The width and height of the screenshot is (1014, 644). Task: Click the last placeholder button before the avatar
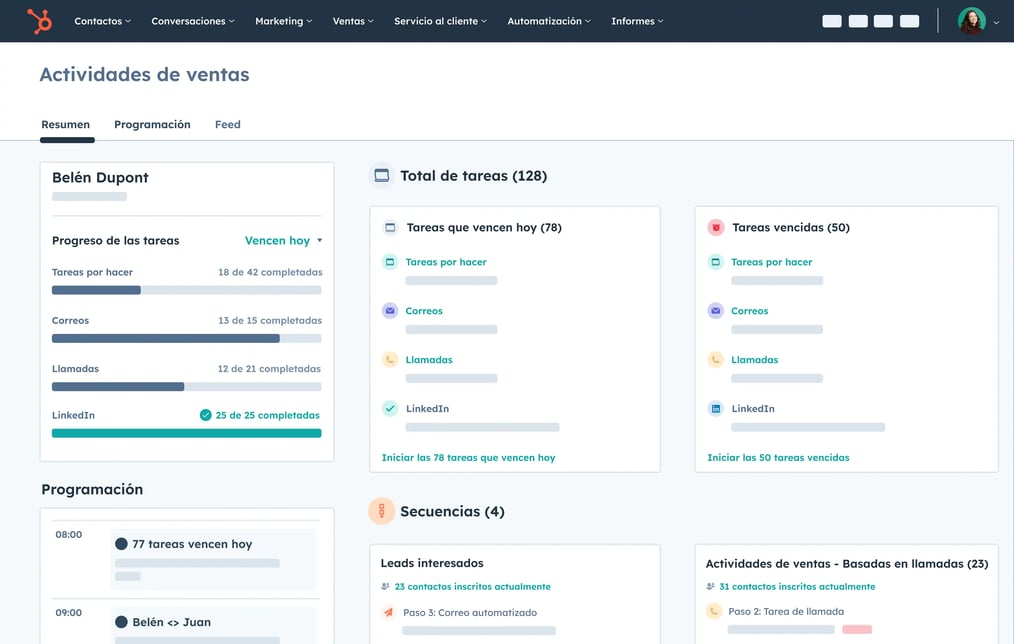(x=909, y=21)
